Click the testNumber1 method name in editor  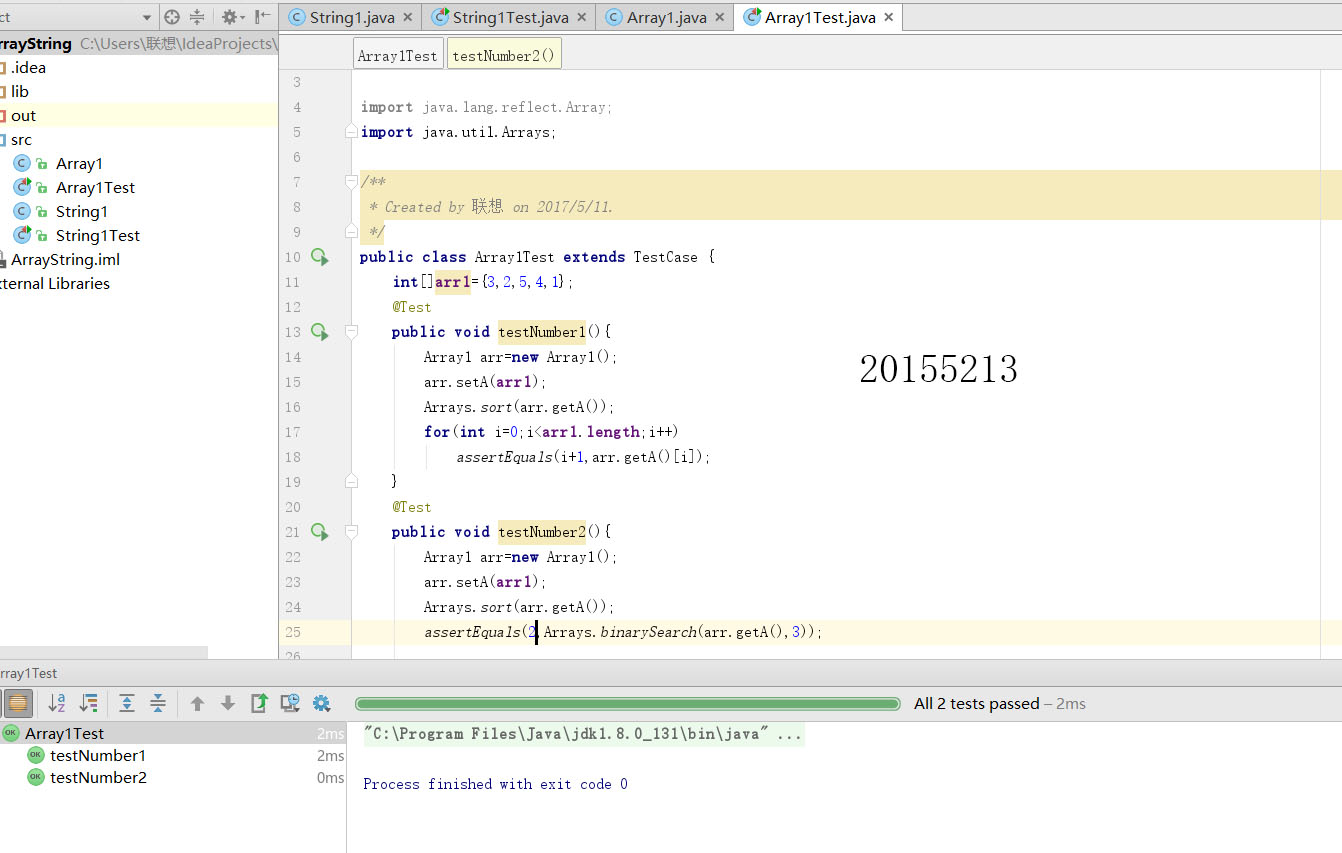pos(541,332)
